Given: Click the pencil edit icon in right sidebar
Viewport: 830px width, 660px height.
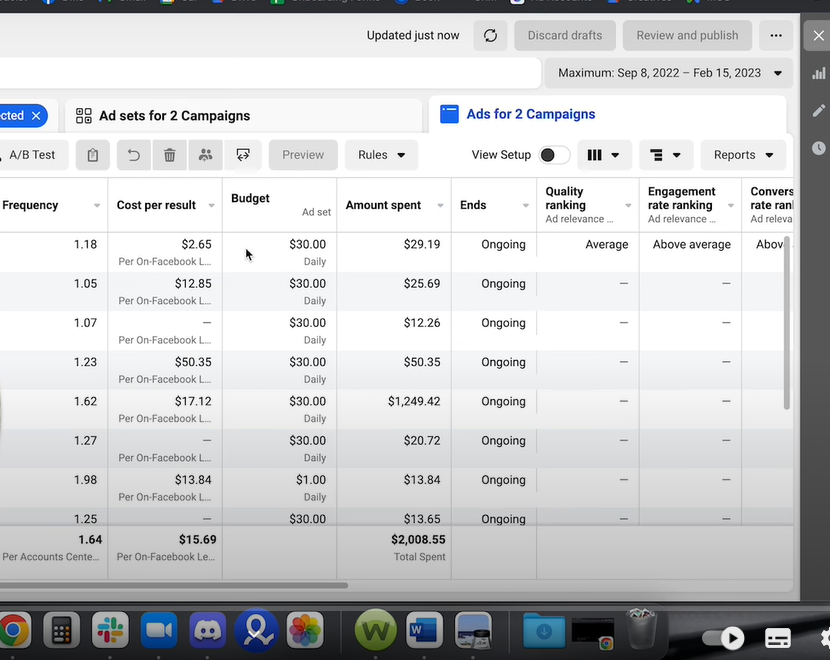Looking at the screenshot, I should coord(818,111).
